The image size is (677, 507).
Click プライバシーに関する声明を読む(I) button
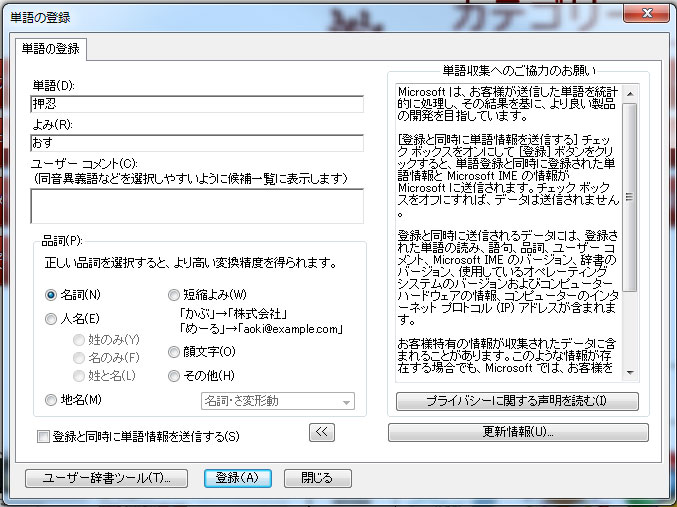[x=517, y=401]
